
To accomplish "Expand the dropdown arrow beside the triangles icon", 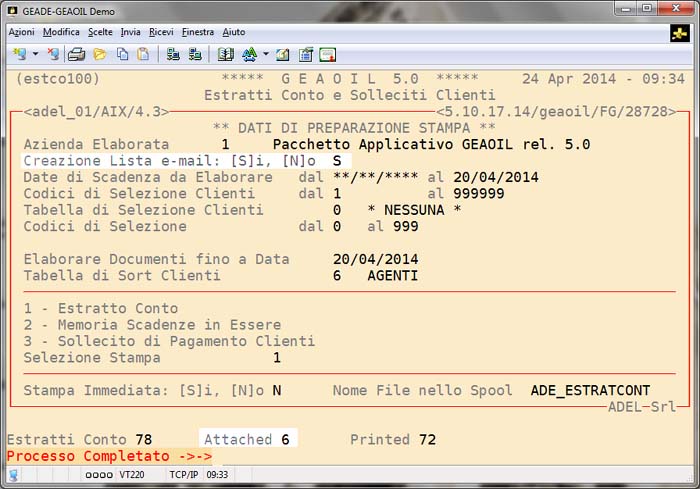I will (265, 54).
